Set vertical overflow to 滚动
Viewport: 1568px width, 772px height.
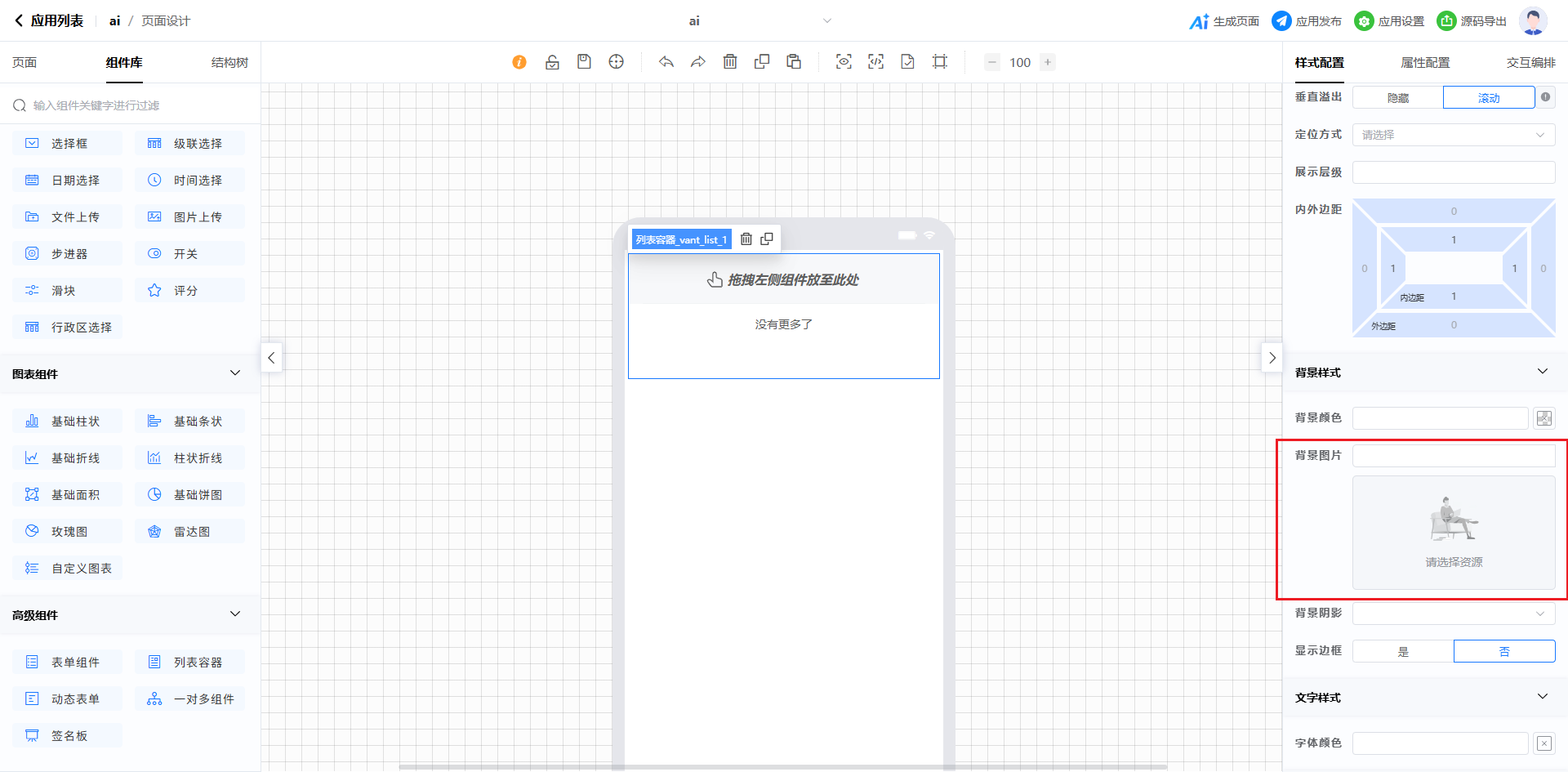[1488, 98]
